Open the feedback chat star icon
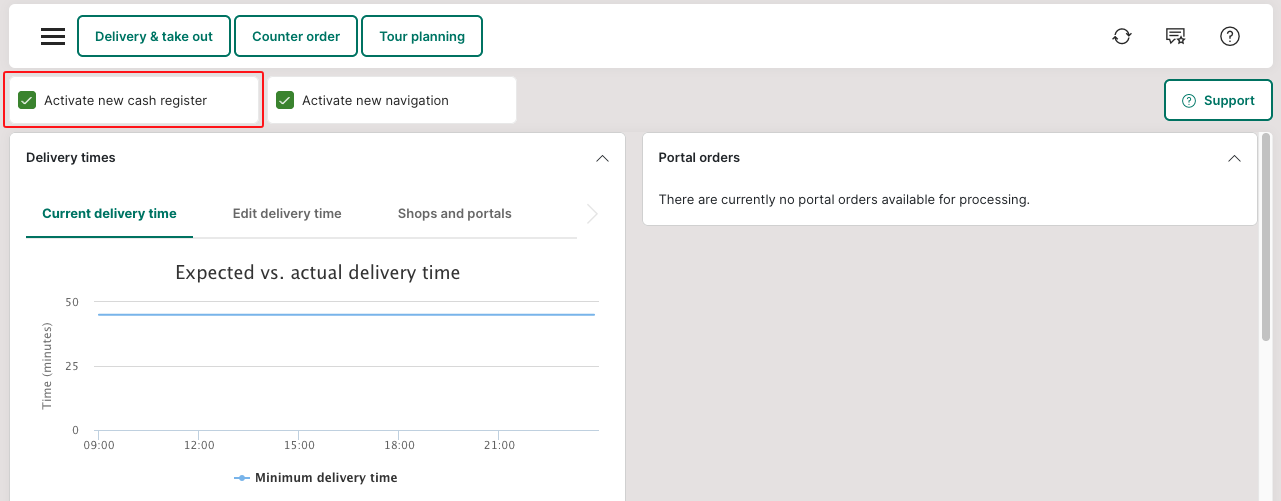 coord(1176,36)
